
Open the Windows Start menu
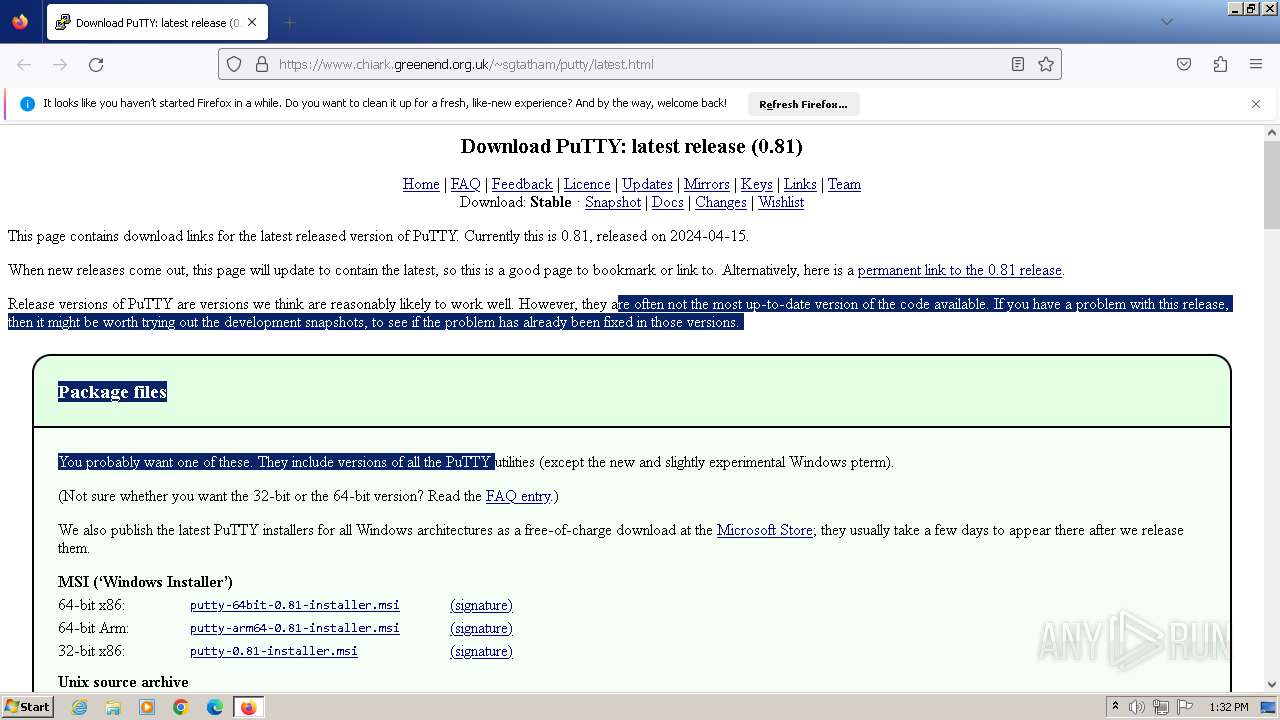pos(27,707)
